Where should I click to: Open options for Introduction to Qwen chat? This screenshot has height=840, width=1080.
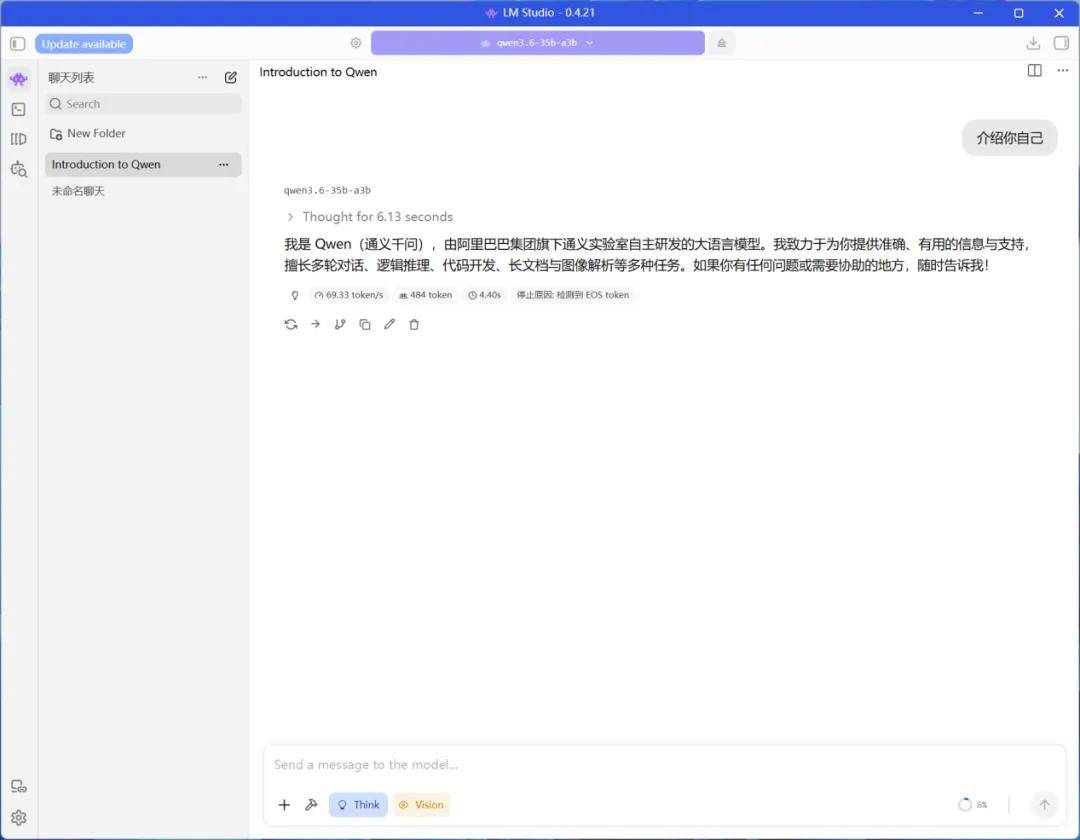[224, 165]
